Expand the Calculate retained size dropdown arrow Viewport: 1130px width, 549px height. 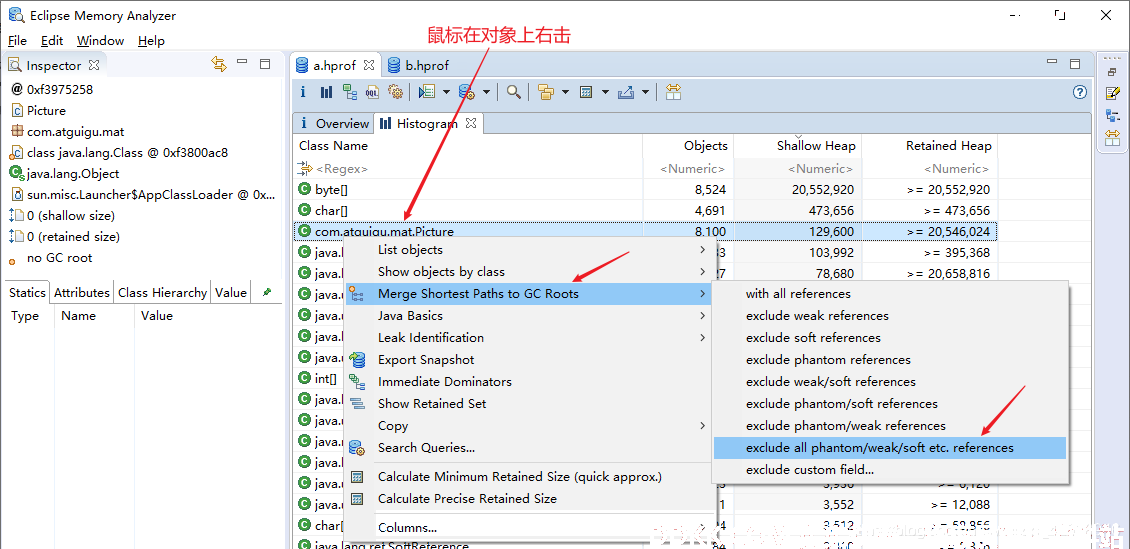(x=605, y=92)
